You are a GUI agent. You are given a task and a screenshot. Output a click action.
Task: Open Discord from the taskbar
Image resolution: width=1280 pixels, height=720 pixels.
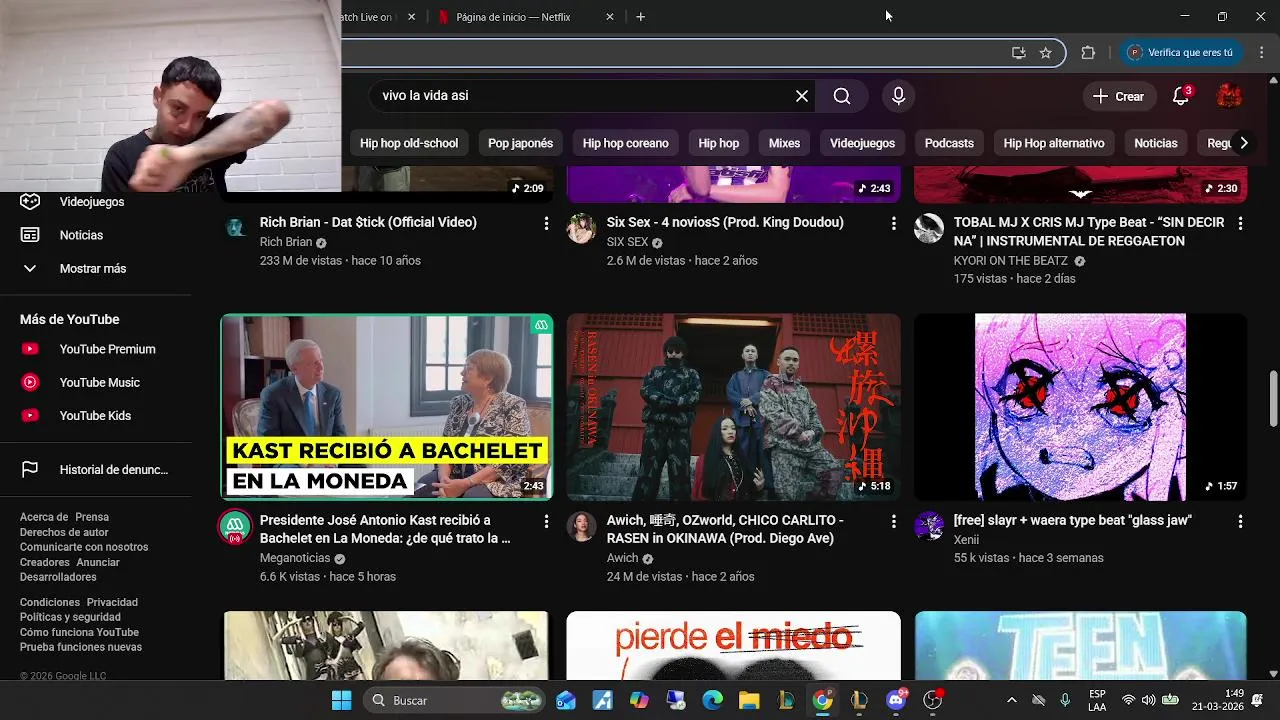[x=896, y=700]
